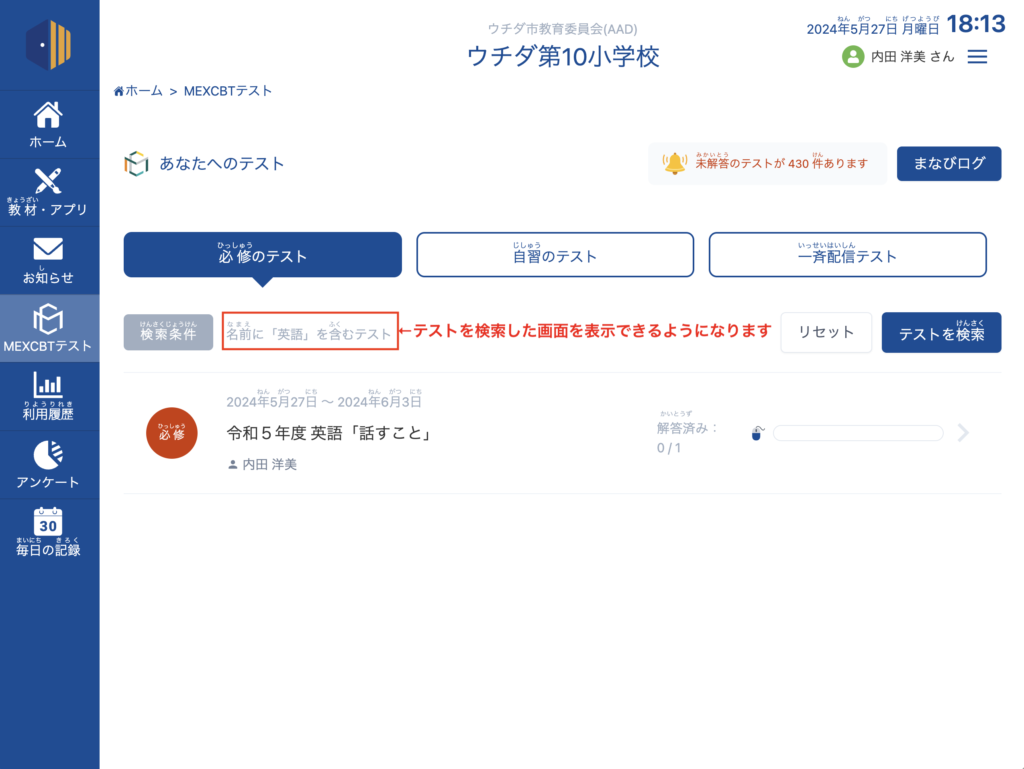Image resolution: width=1024 pixels, height=769 pixels.
Task: Switch to 必修のテスト tab
Action: (x=262, y=255)
